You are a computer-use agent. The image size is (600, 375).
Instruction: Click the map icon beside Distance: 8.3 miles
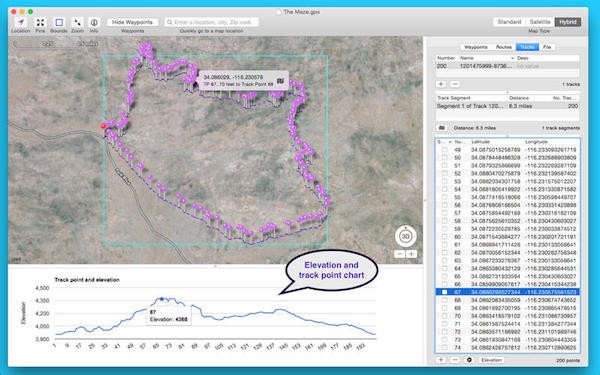(x=442, y=128)
